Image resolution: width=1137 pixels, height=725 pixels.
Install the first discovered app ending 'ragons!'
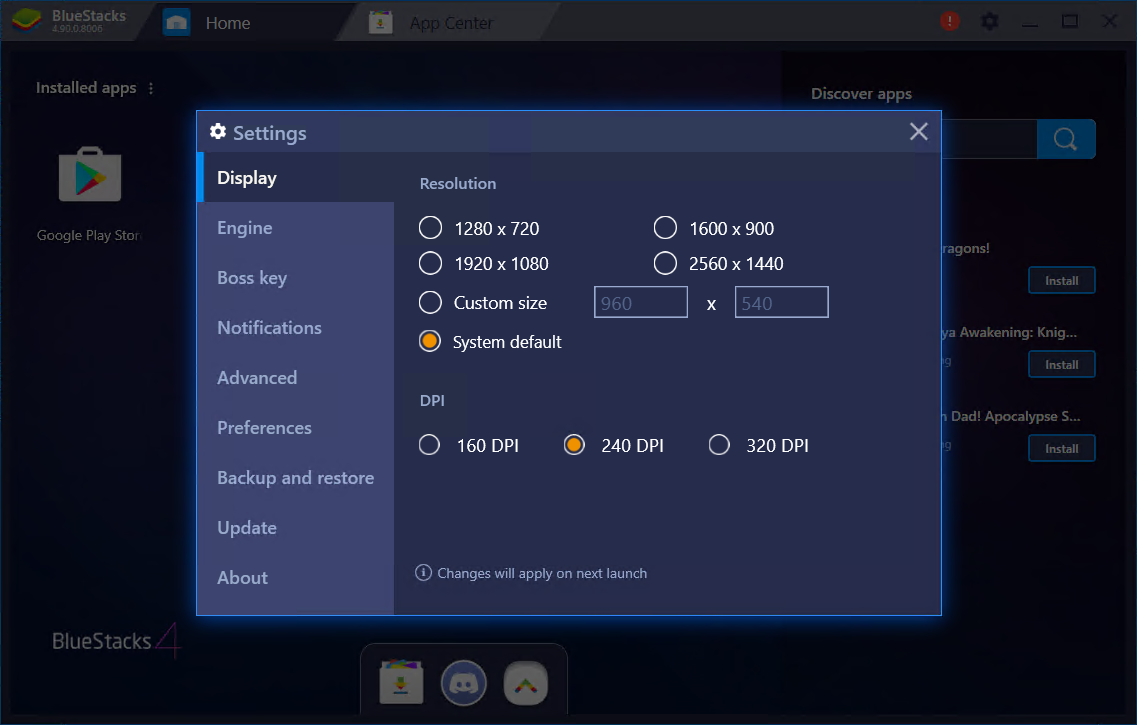(1062, 281)
